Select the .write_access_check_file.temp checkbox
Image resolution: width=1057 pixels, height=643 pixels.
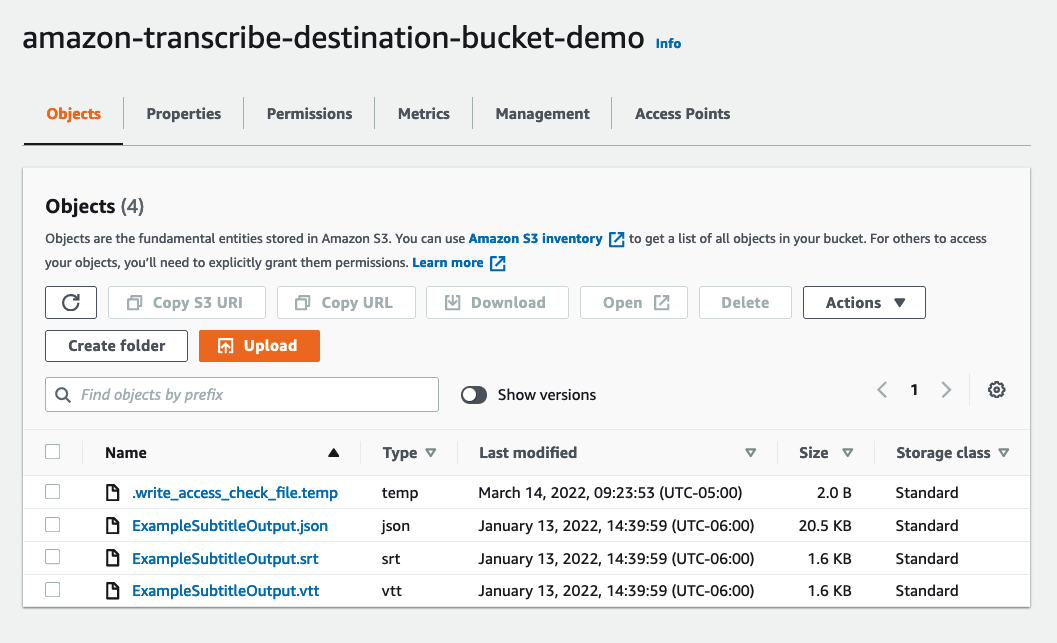coord(53,492)
